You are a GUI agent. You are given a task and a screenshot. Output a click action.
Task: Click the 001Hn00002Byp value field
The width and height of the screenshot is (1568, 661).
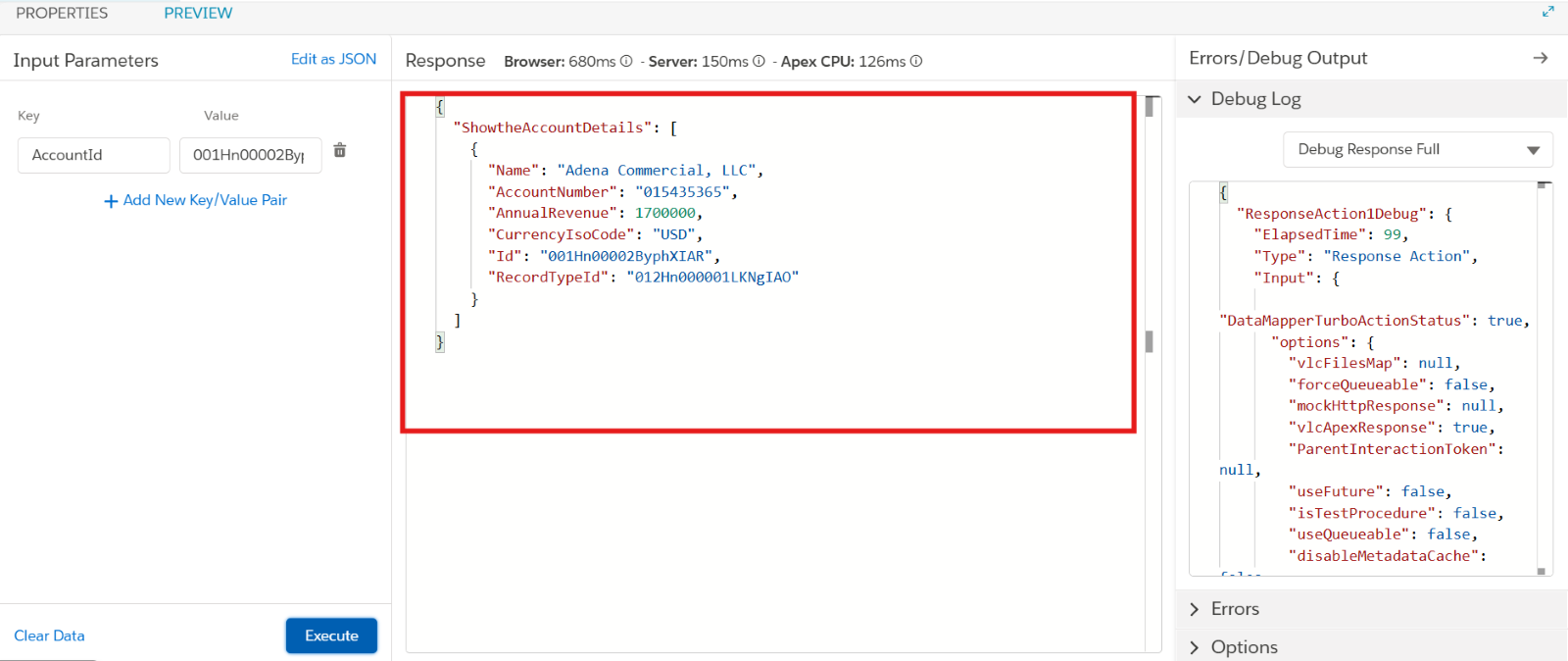pos(250,155)
